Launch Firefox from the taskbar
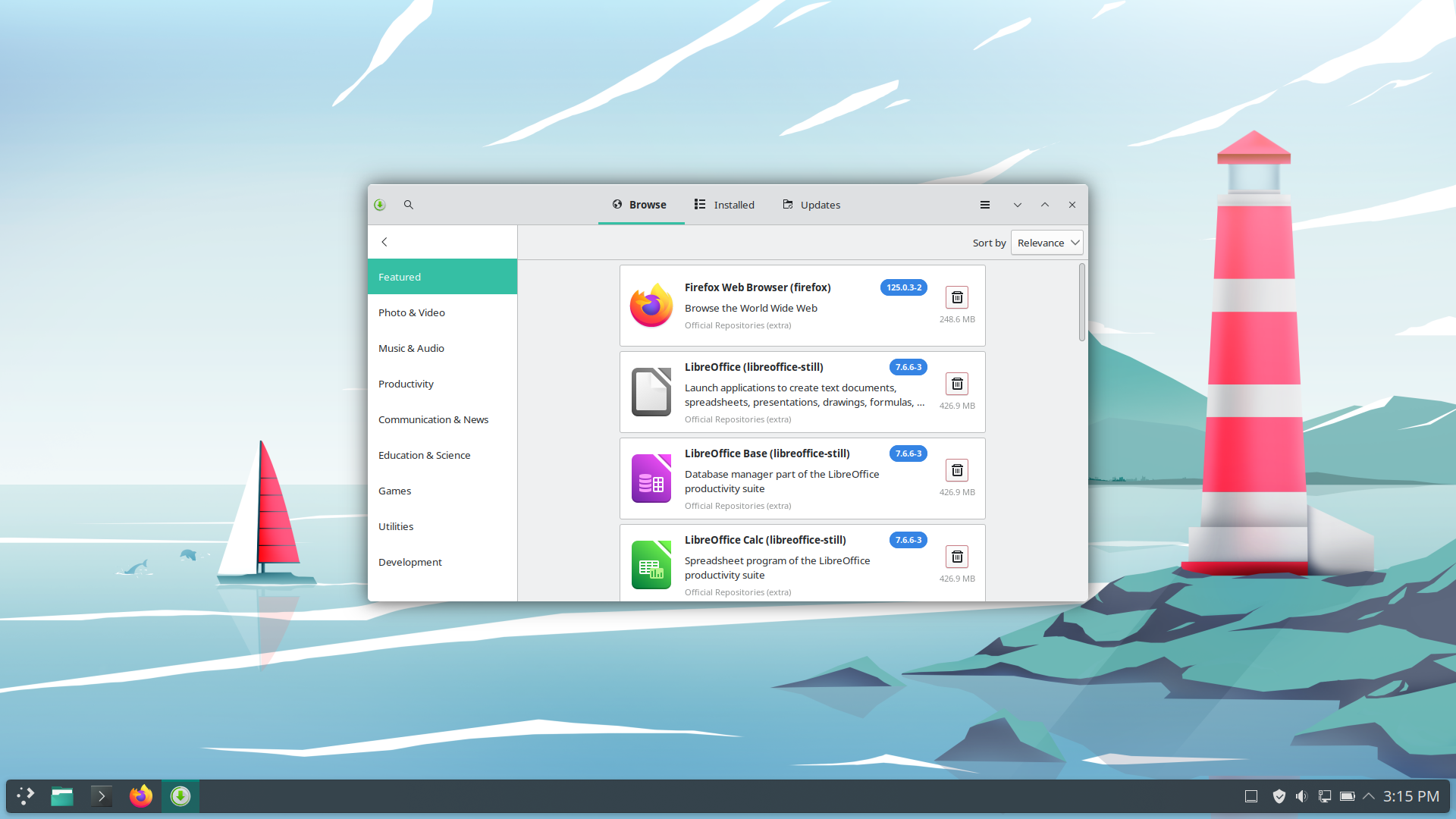Image resolution: width=1456 pixels, height=819 pixels. pyautogui.click(x=141, y=796)
